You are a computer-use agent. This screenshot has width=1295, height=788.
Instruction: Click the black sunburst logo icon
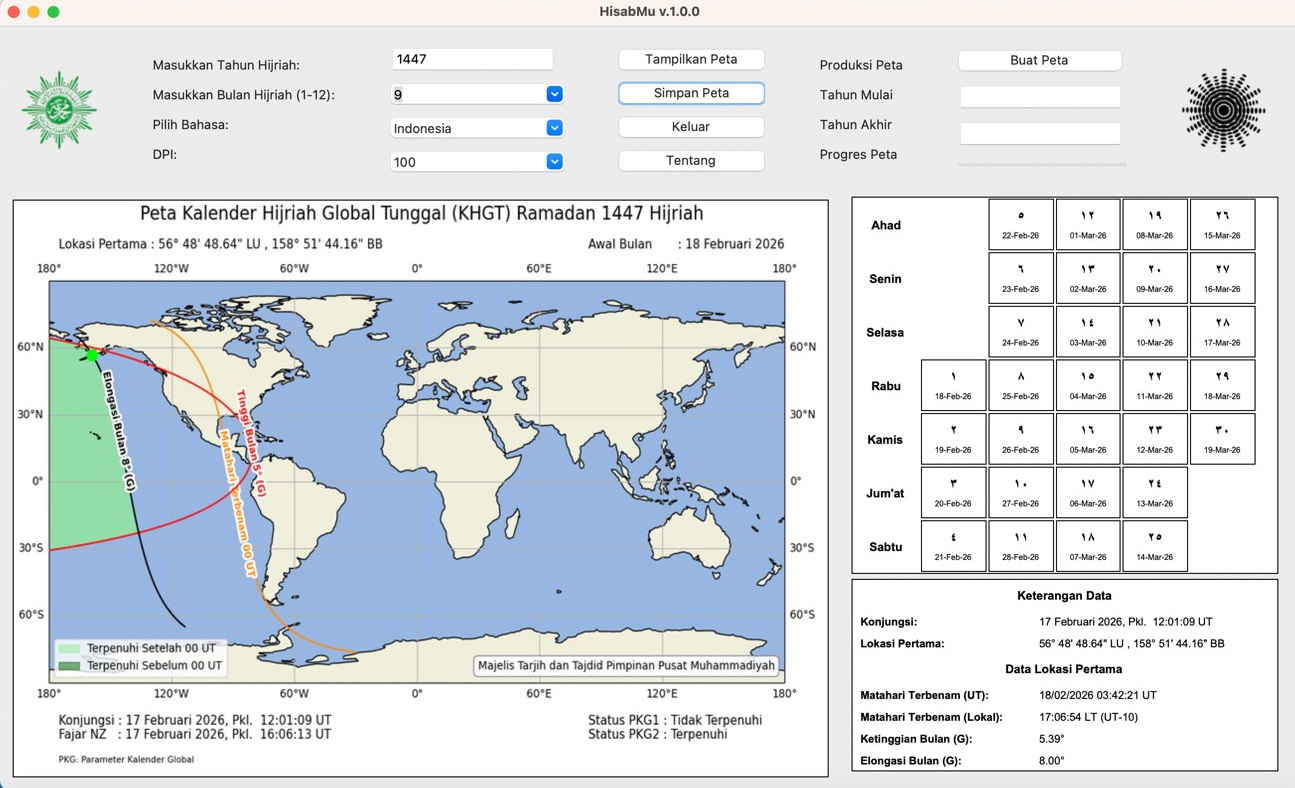(x=1223, y=110)
